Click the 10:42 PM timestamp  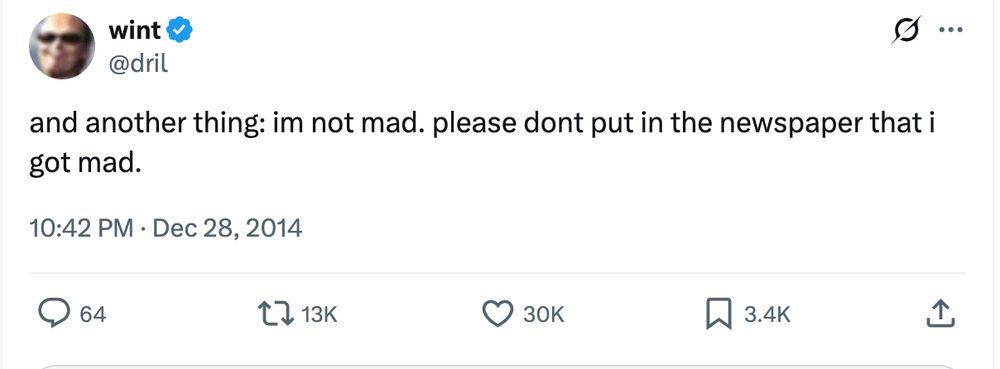coord(81,228)
